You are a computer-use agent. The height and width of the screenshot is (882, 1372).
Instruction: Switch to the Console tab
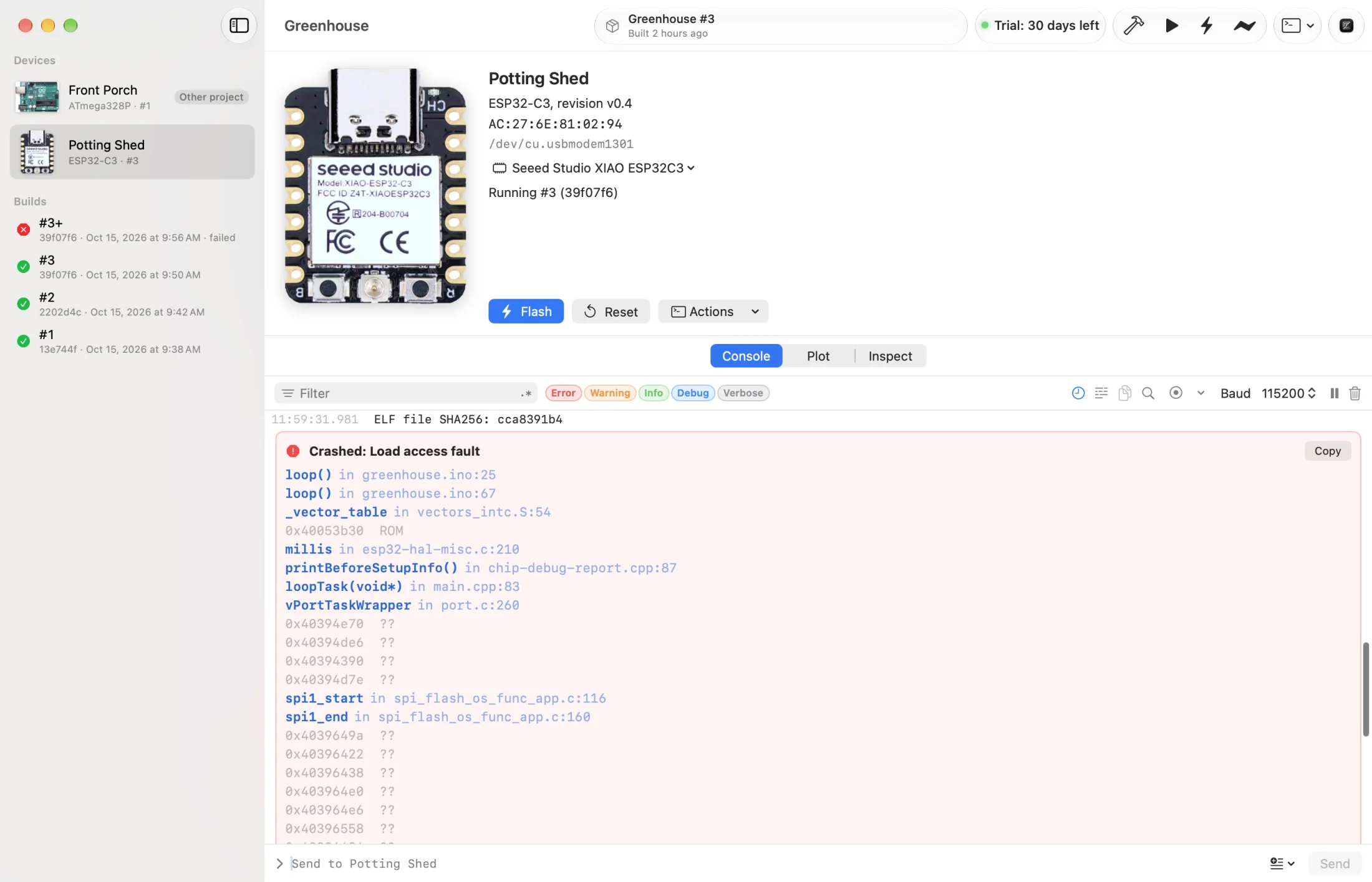click(x=746, y=356)
